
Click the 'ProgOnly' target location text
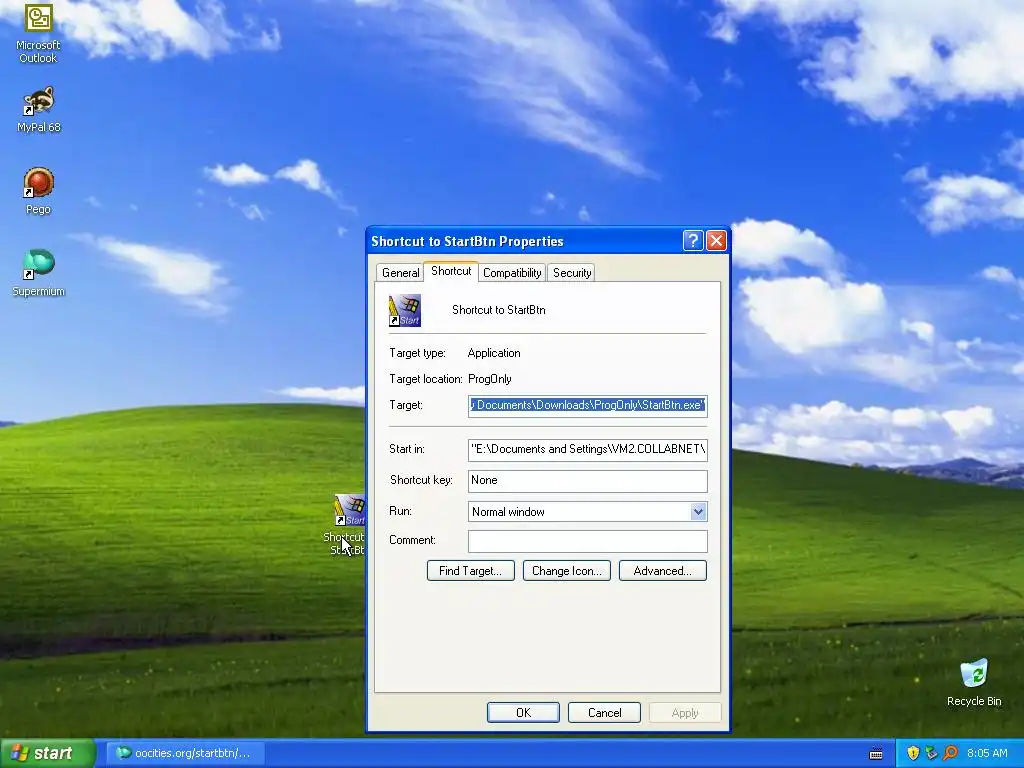coord(490,379)
